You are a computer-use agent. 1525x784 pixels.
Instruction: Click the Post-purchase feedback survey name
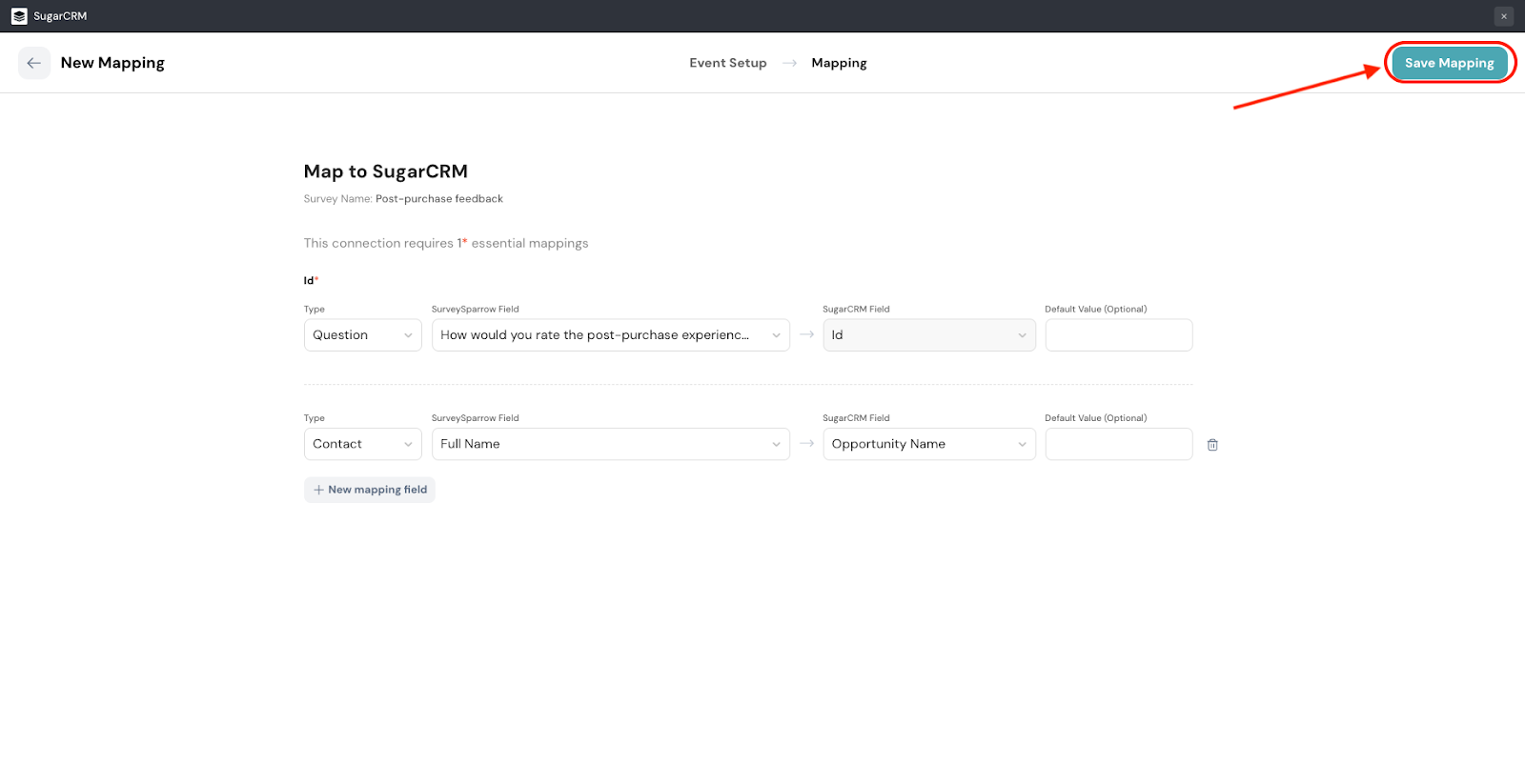(438, 199)
